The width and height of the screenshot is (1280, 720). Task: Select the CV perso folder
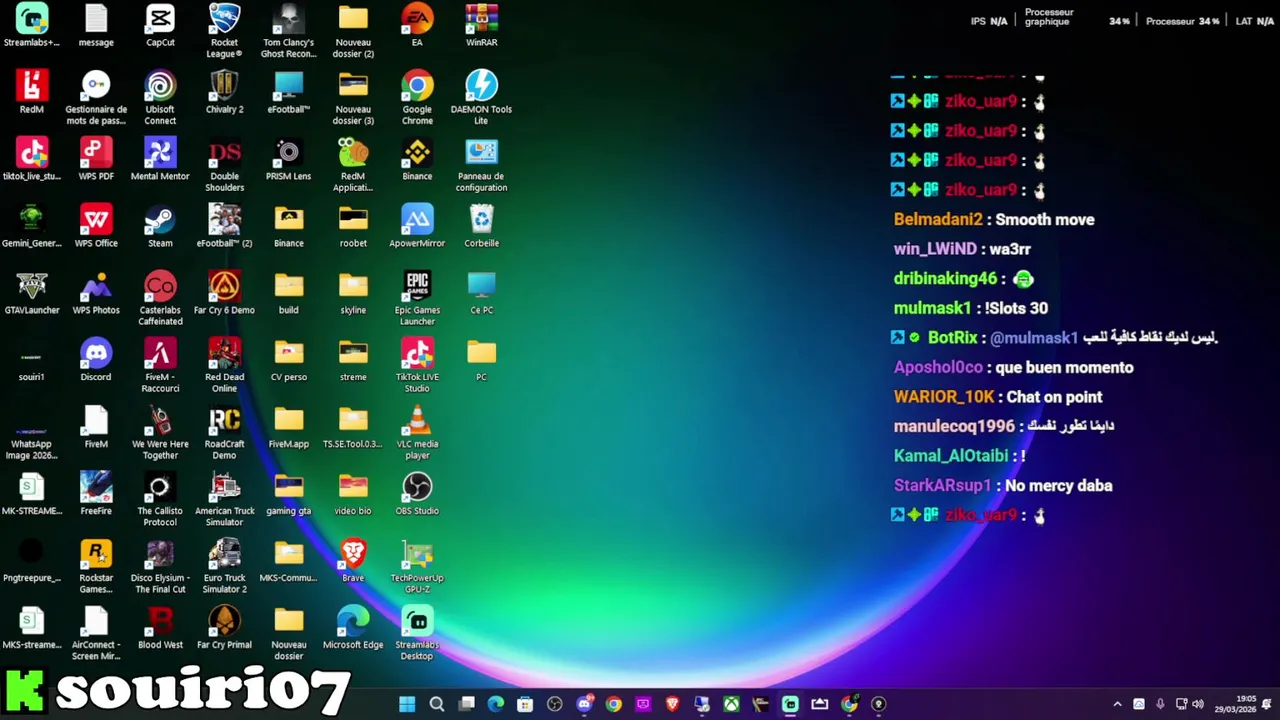(288, 360)
